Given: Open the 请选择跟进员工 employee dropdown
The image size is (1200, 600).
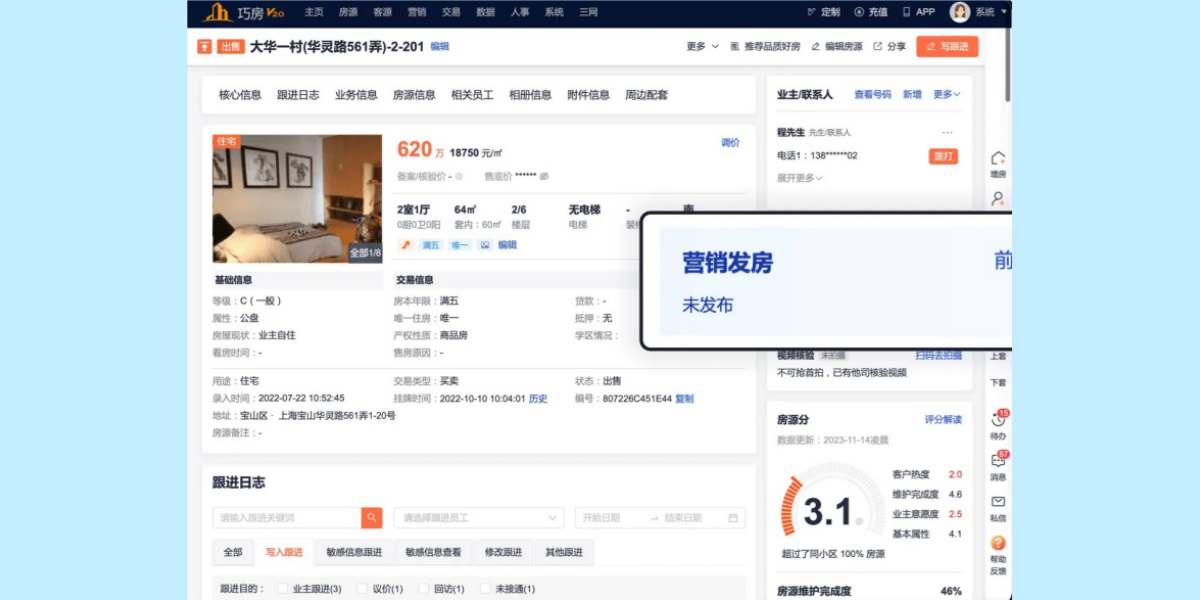Looking at the screenshot, I should click(x=478, y=517).
